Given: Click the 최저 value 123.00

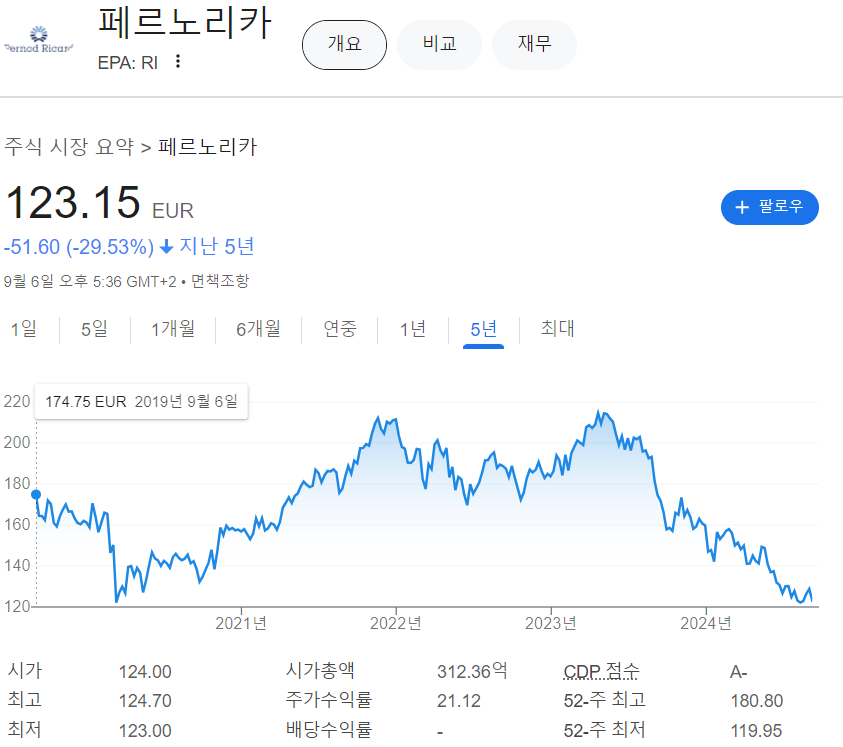Looking at the screenshot, I should point(145,731).
